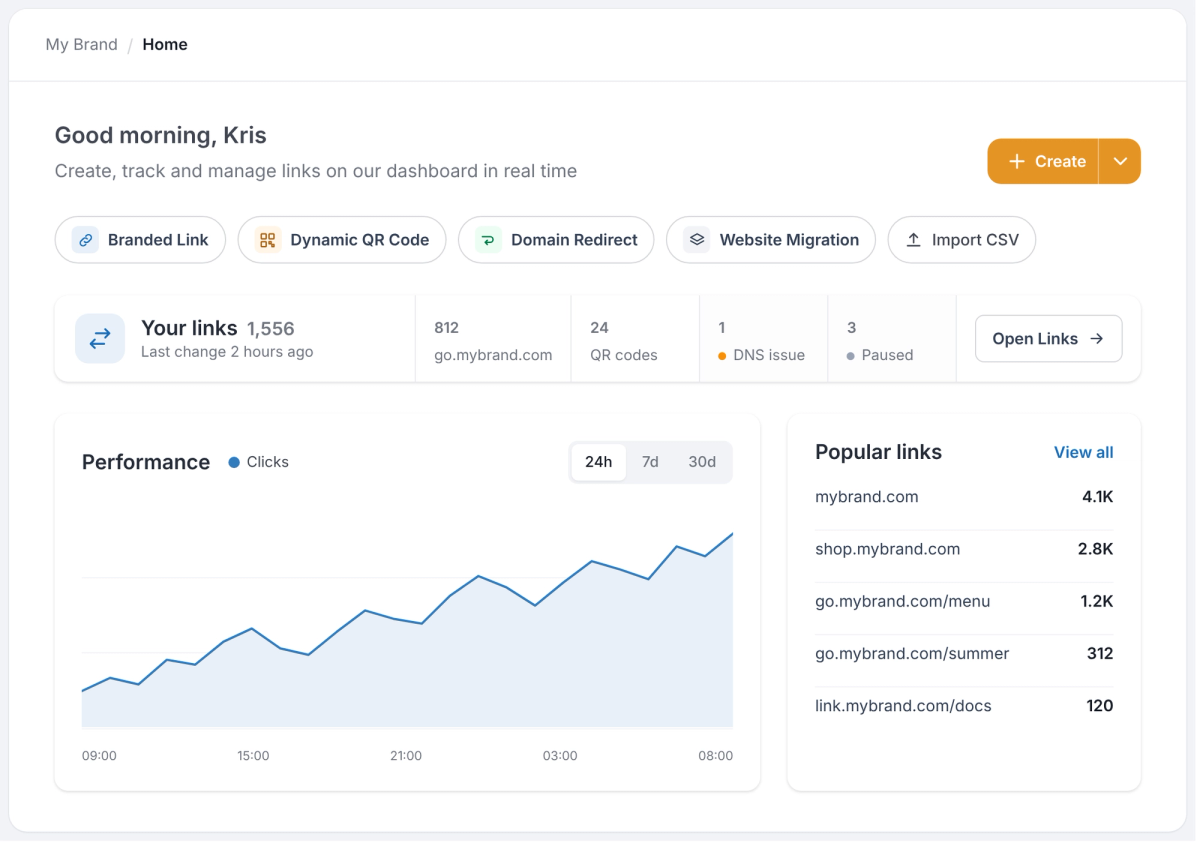Click the Branded Link chain icon
Screen dimensions: 1200x843
coord(86,240)
